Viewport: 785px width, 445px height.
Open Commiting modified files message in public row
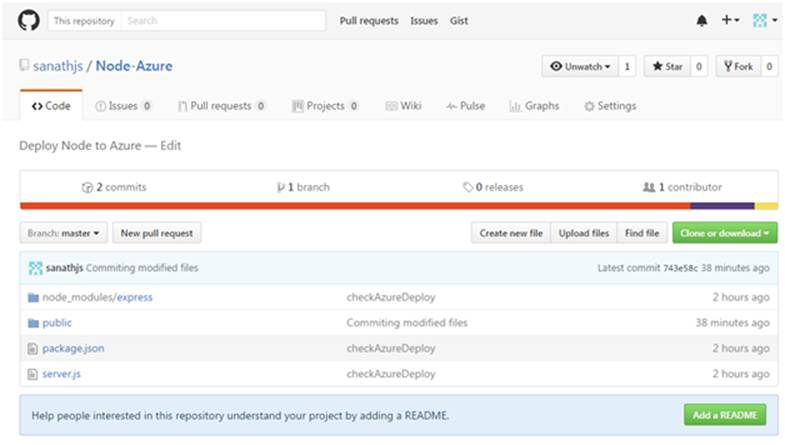[407, 323]
